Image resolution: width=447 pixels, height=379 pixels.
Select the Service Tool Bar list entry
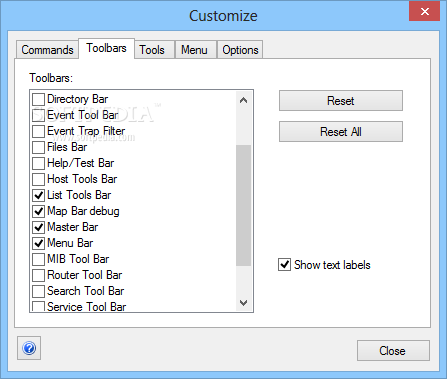[x=87, y=307]
